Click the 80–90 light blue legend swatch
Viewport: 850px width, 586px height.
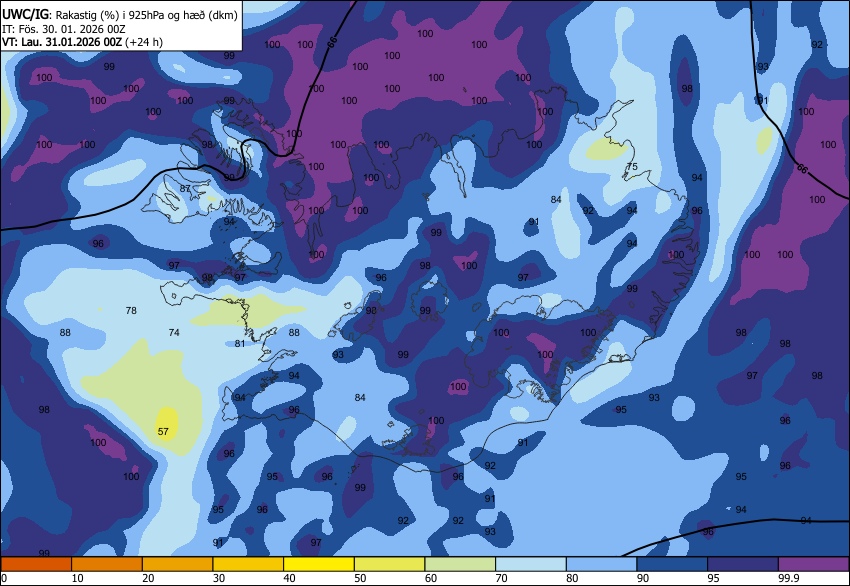(x=602, y=564)
